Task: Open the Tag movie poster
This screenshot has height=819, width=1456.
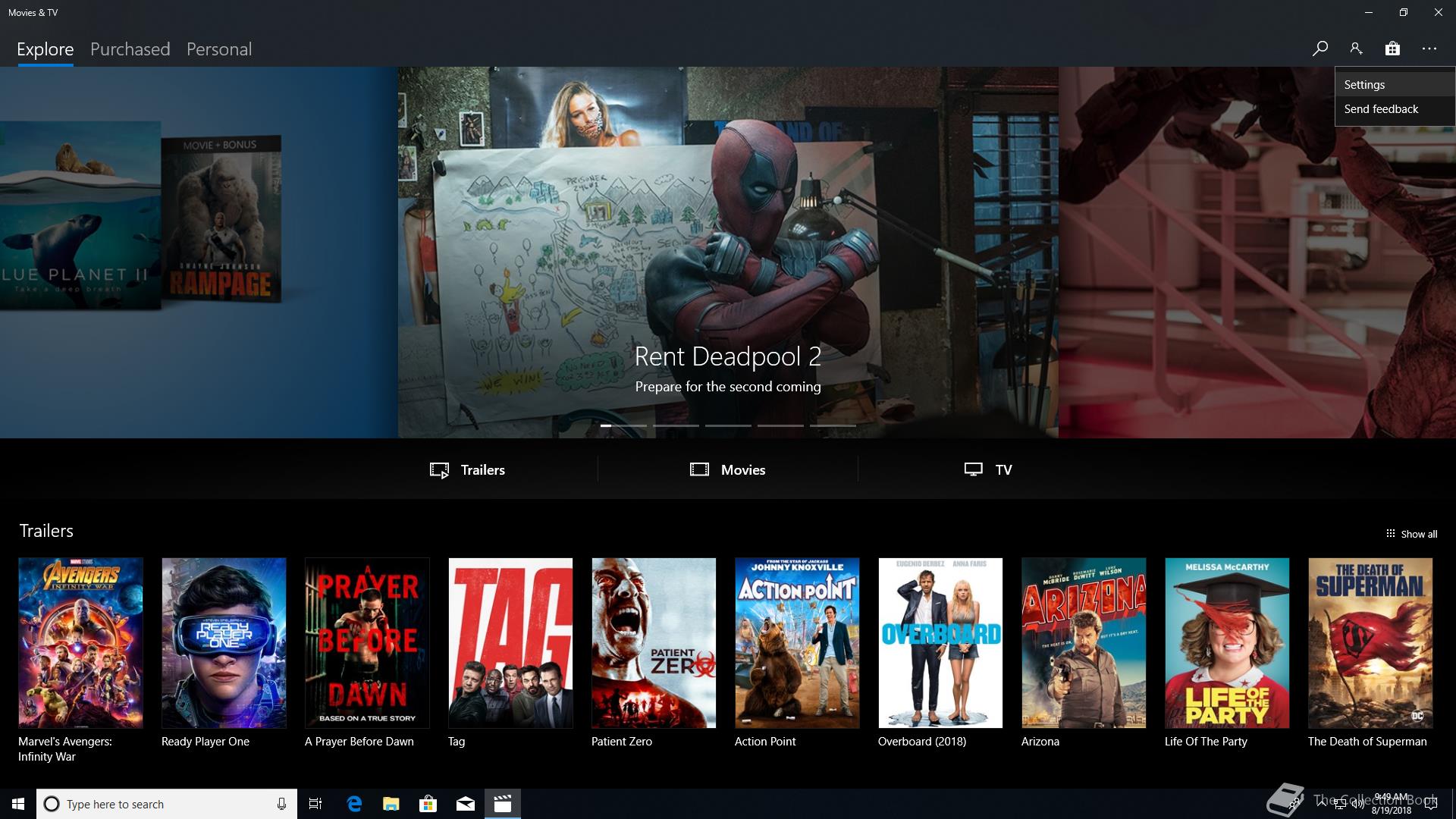Action: (510, 643)
